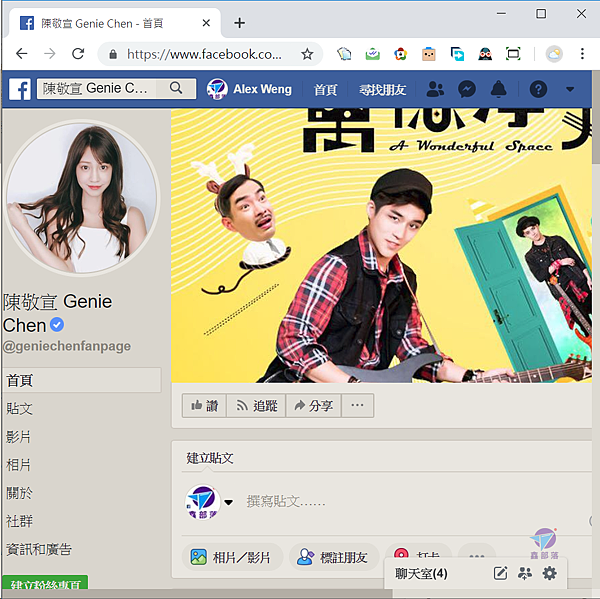Click the green envelope extension icon
Viewport: 600px width, 599px height.
pyautogui.click(x=372, y=54)
